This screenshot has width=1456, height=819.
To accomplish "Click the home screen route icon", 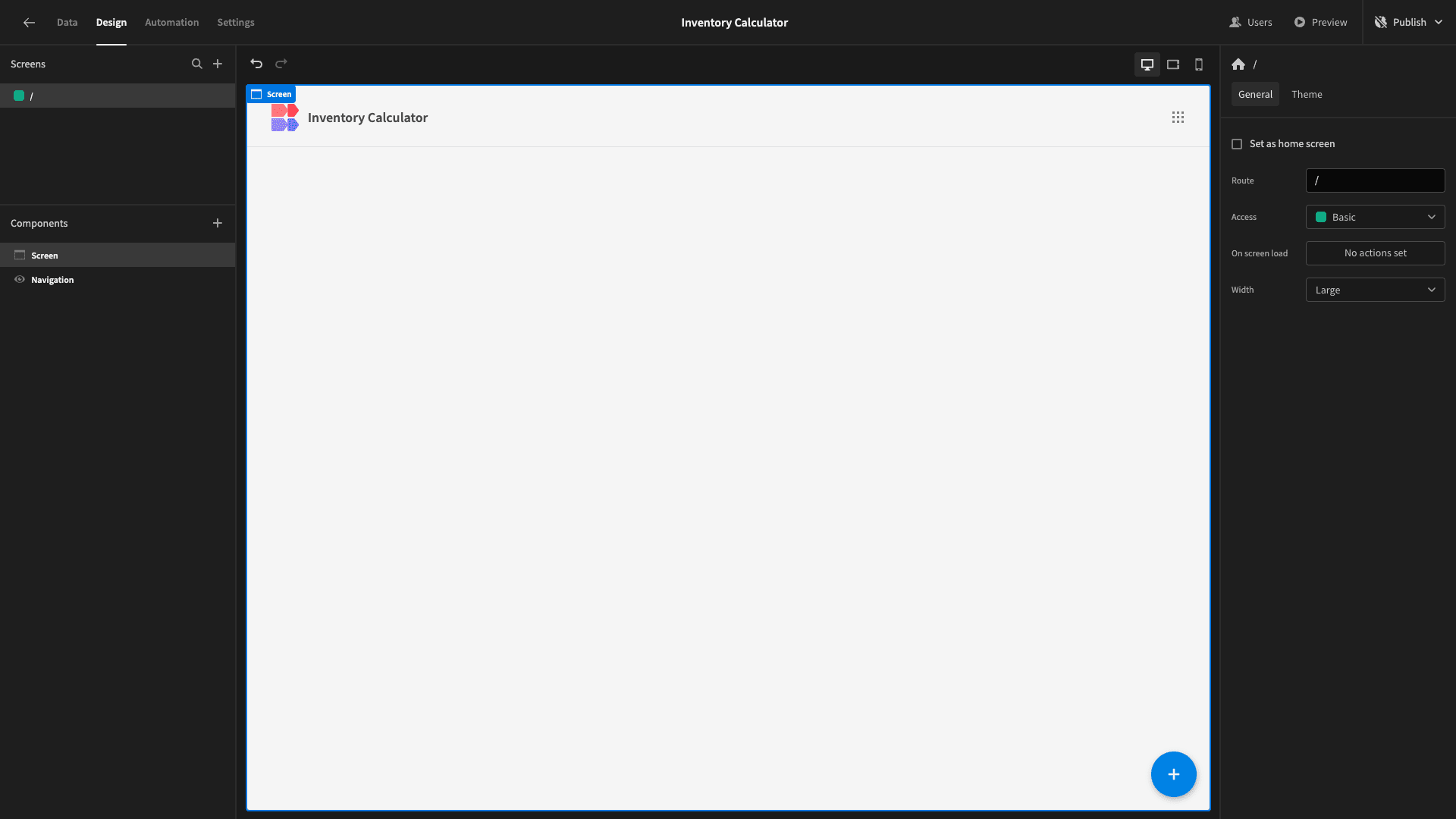I will pyautogui.click(x=1238, y=64).
